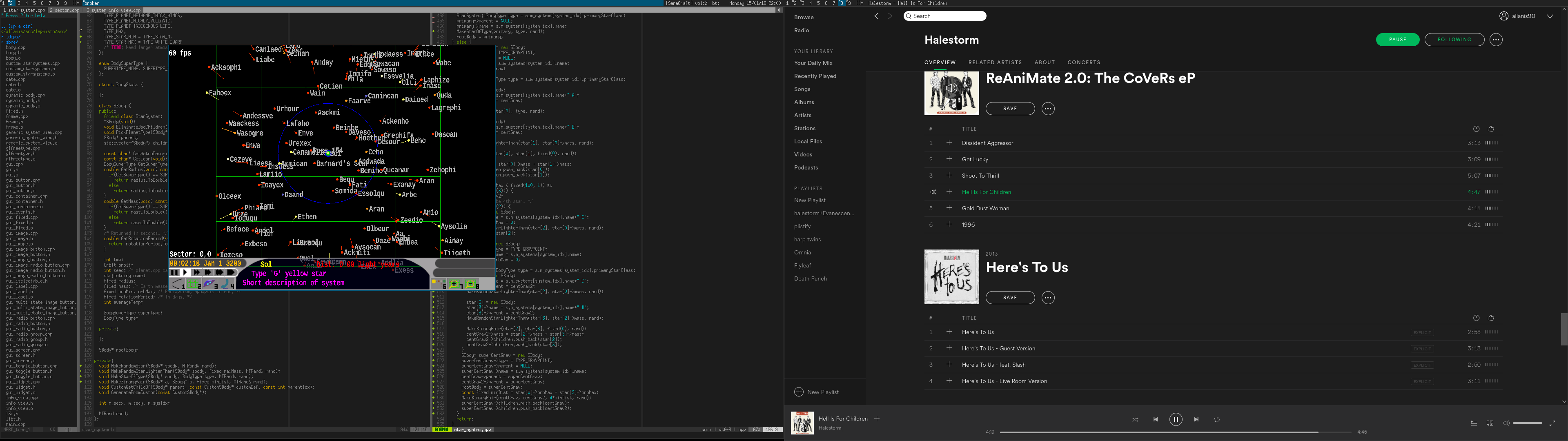Expand the allanis90 account dropdown arrow
The width and height of the screenshot is (1568, 441).
click(1549, 16)
